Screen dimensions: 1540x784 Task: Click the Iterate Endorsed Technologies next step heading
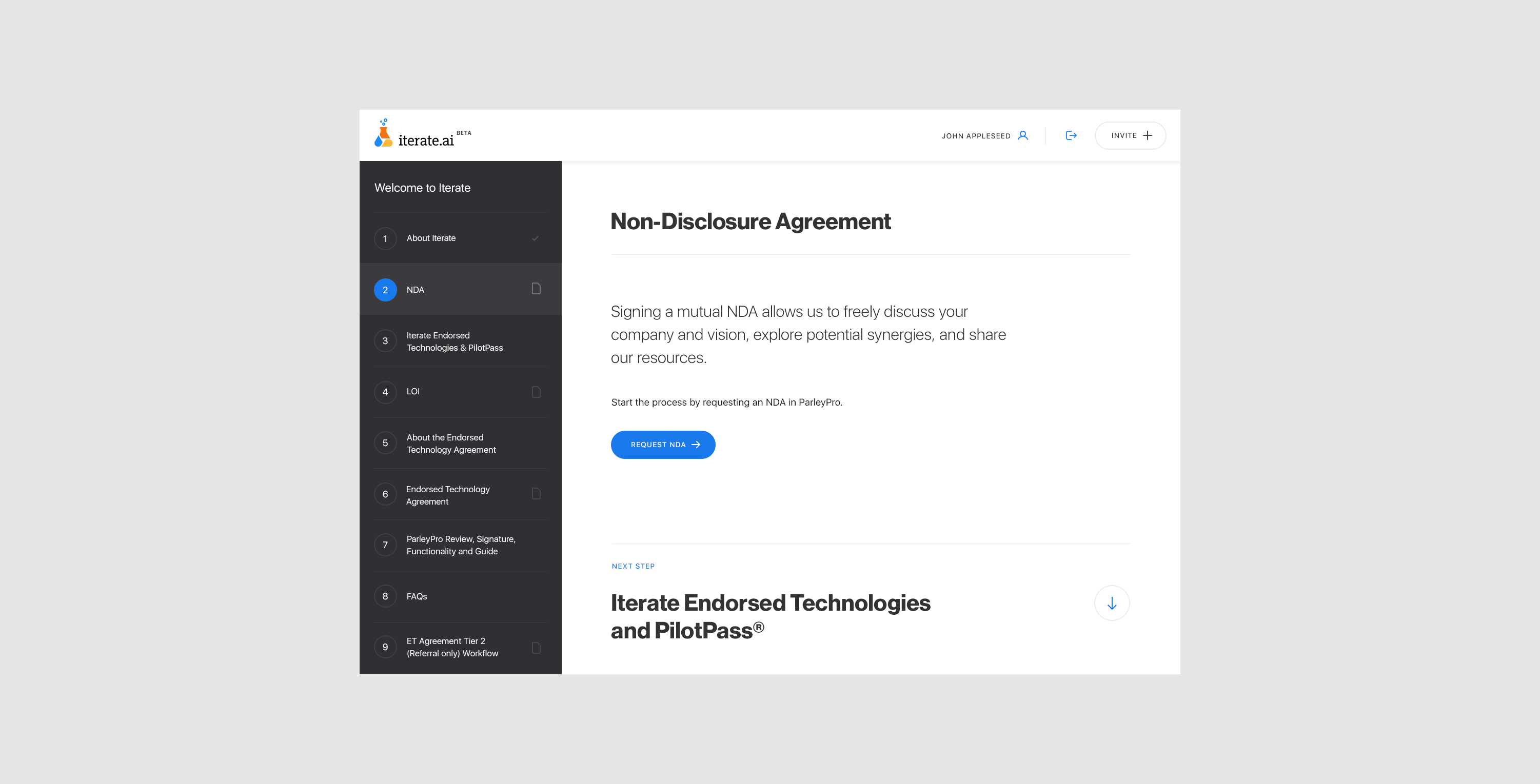tap(770, 616)
